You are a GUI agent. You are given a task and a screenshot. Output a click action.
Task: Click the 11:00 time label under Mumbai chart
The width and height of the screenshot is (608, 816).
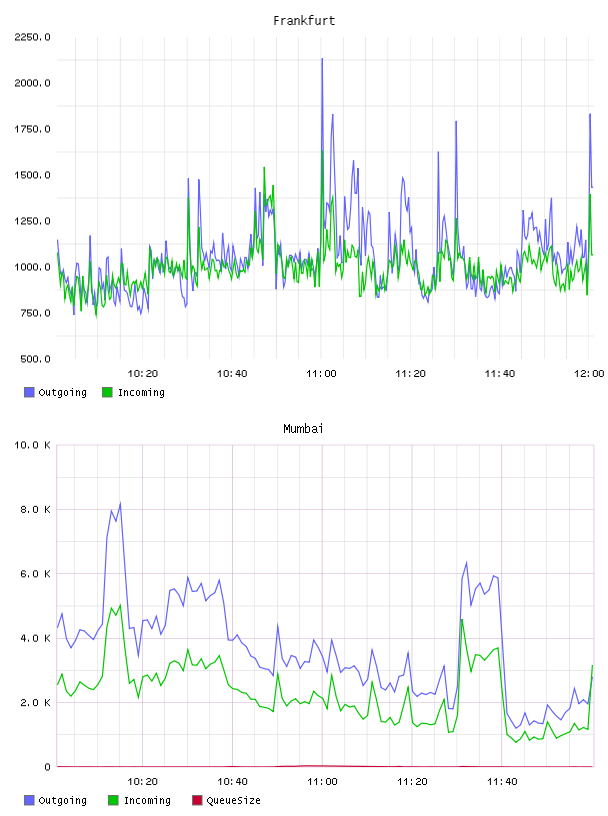click(x=323, y=782)
